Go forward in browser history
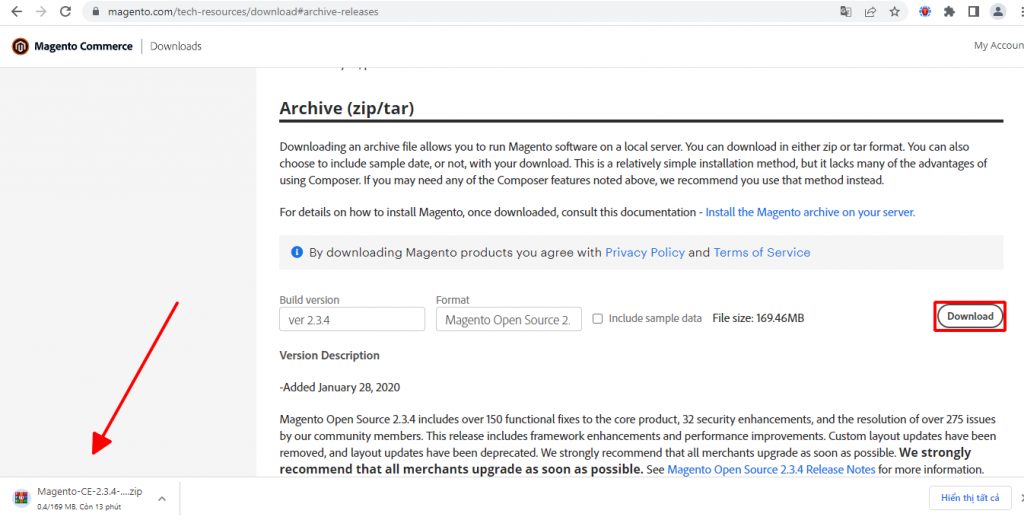 [x=40, y=12]
